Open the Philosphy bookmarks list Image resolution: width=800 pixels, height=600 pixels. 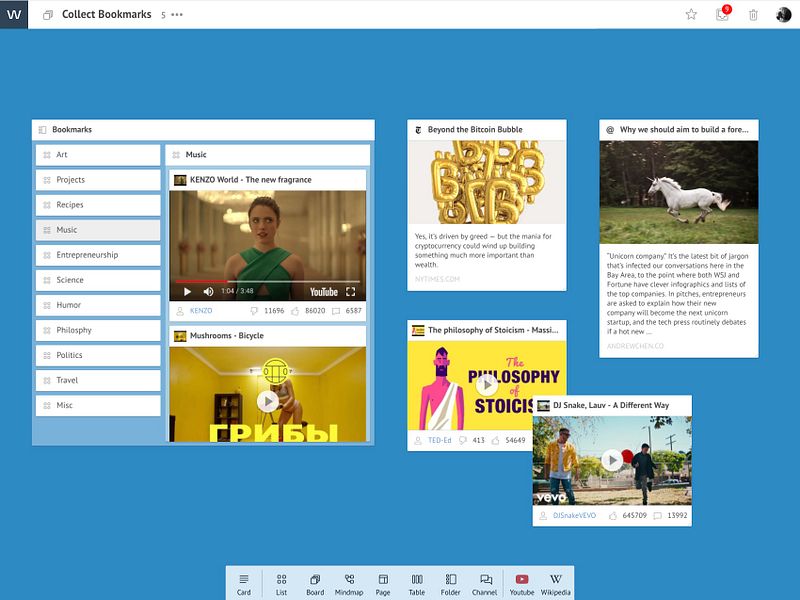point(98,330)
